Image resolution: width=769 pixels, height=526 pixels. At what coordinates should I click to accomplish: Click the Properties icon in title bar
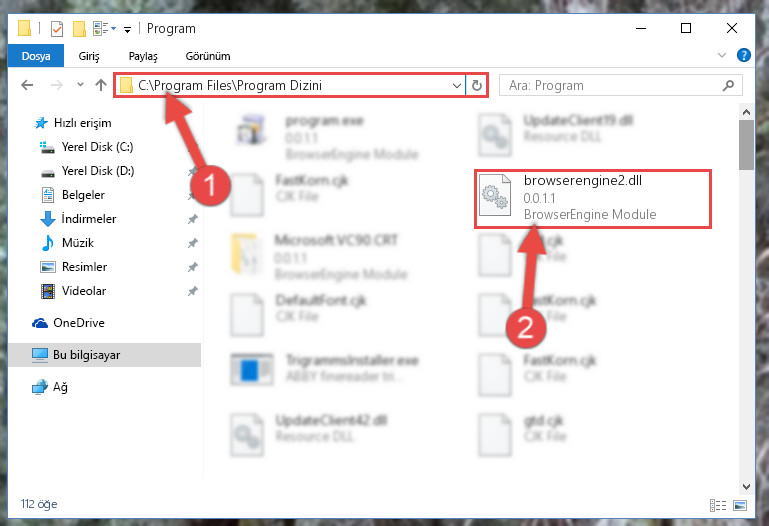tap(57, 29)
